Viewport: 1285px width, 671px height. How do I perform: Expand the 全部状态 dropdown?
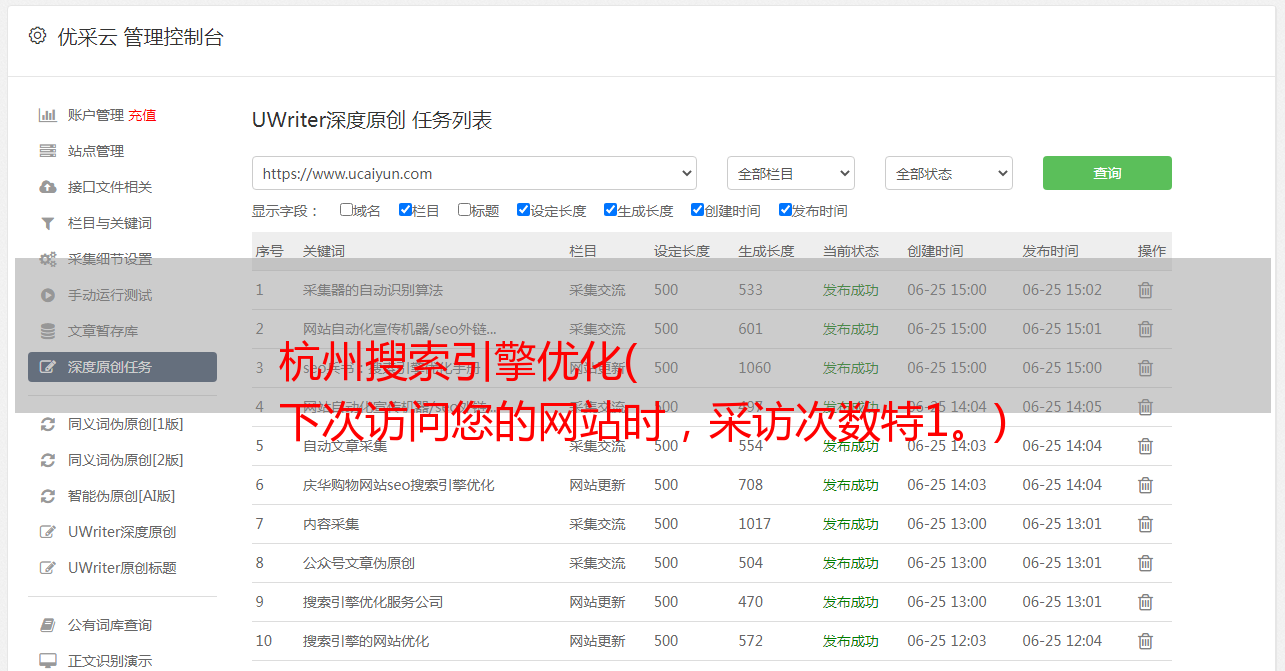point(948,173)
